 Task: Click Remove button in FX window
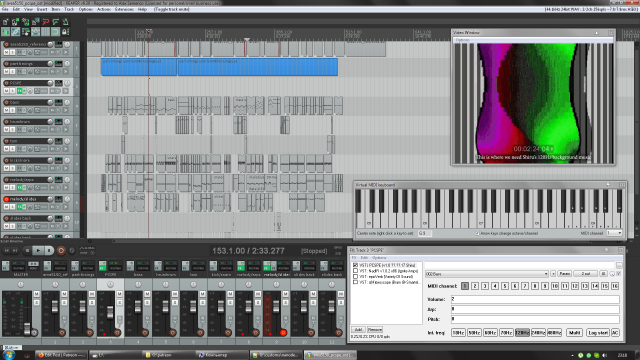(375, 329)
